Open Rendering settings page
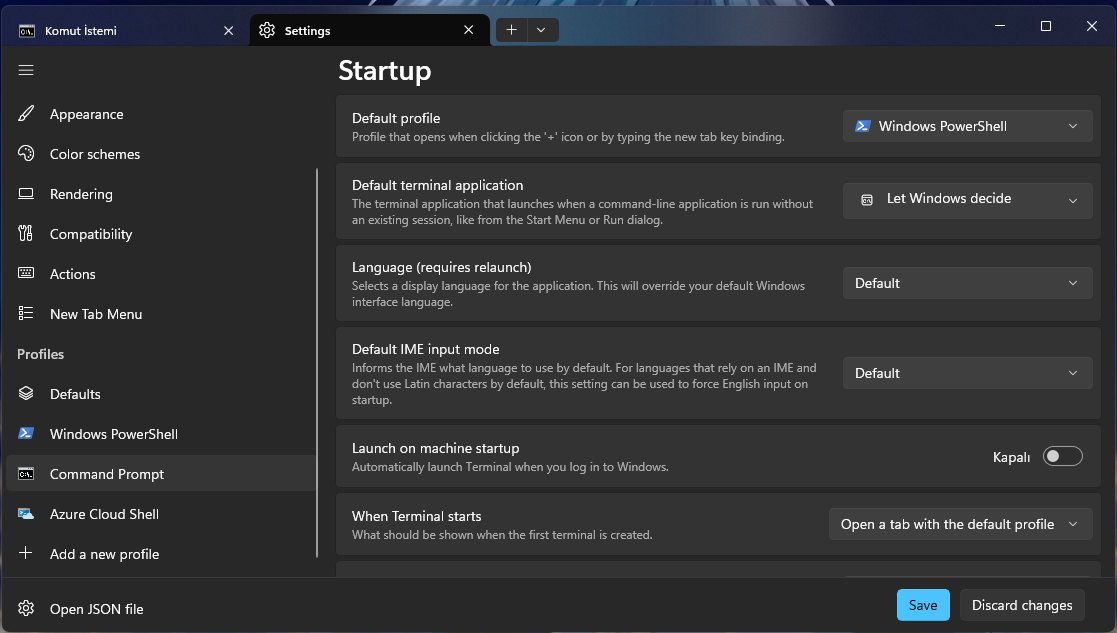 point(160,194)
